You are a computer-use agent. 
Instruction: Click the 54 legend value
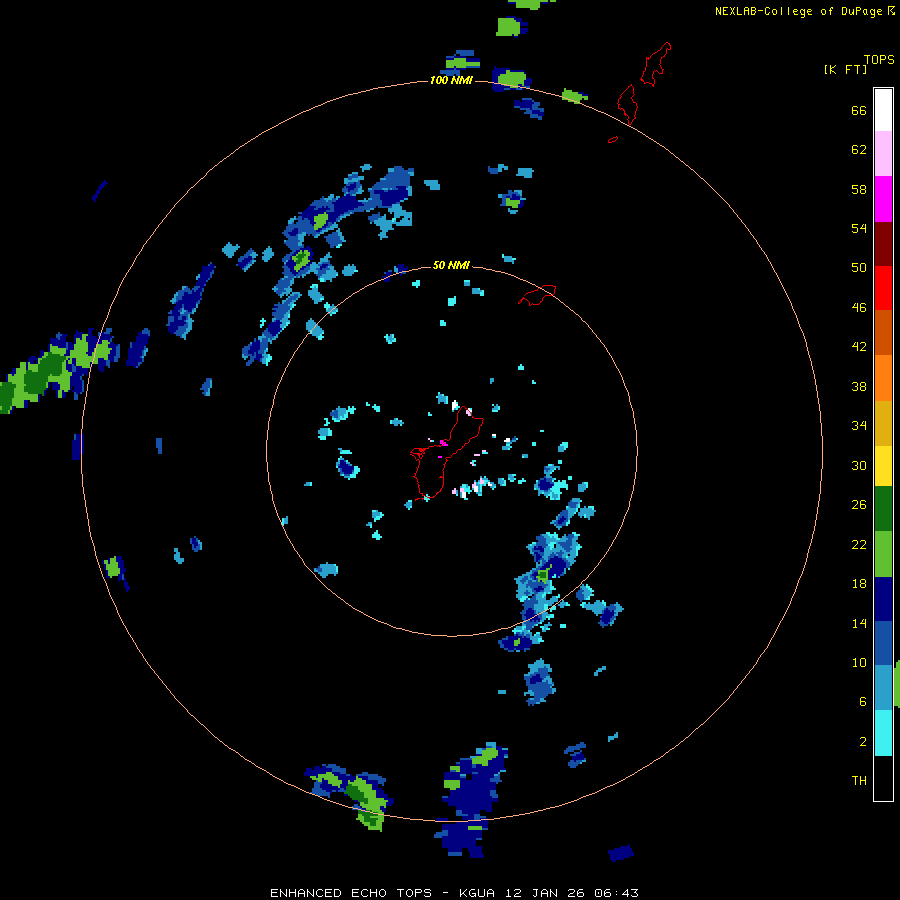click(859, 228)
